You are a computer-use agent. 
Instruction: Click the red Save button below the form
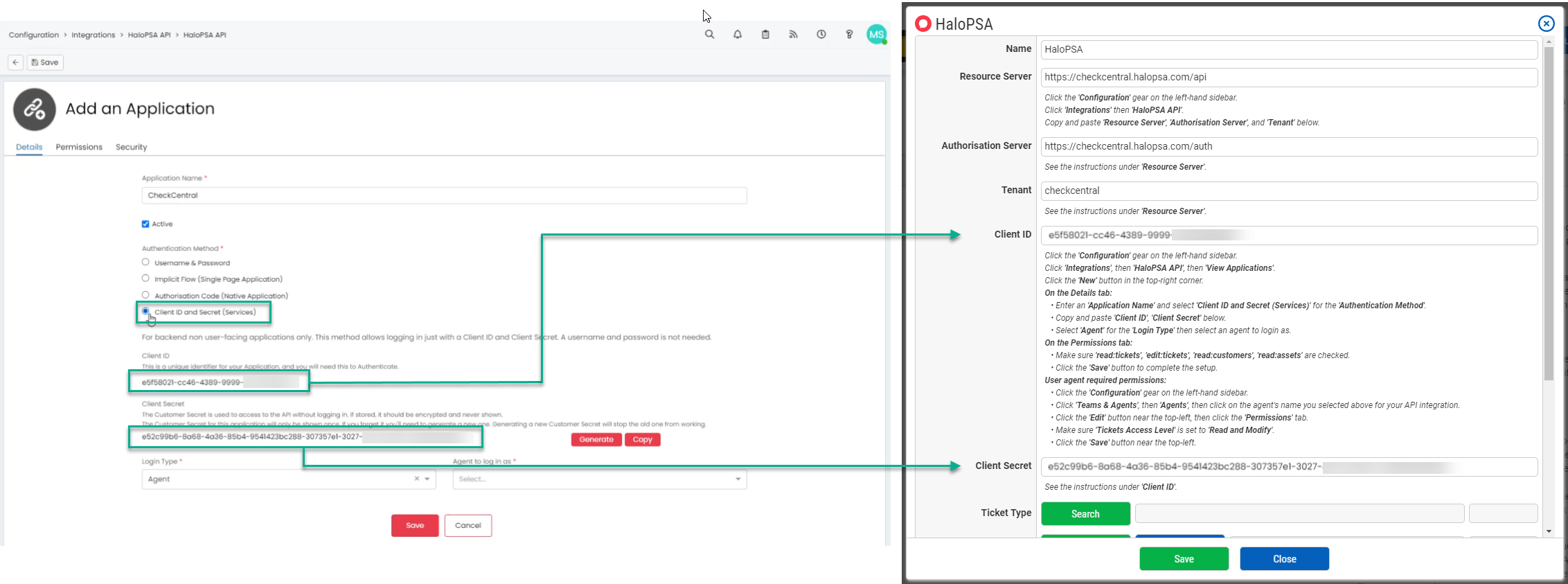click(x=415, y=525)
